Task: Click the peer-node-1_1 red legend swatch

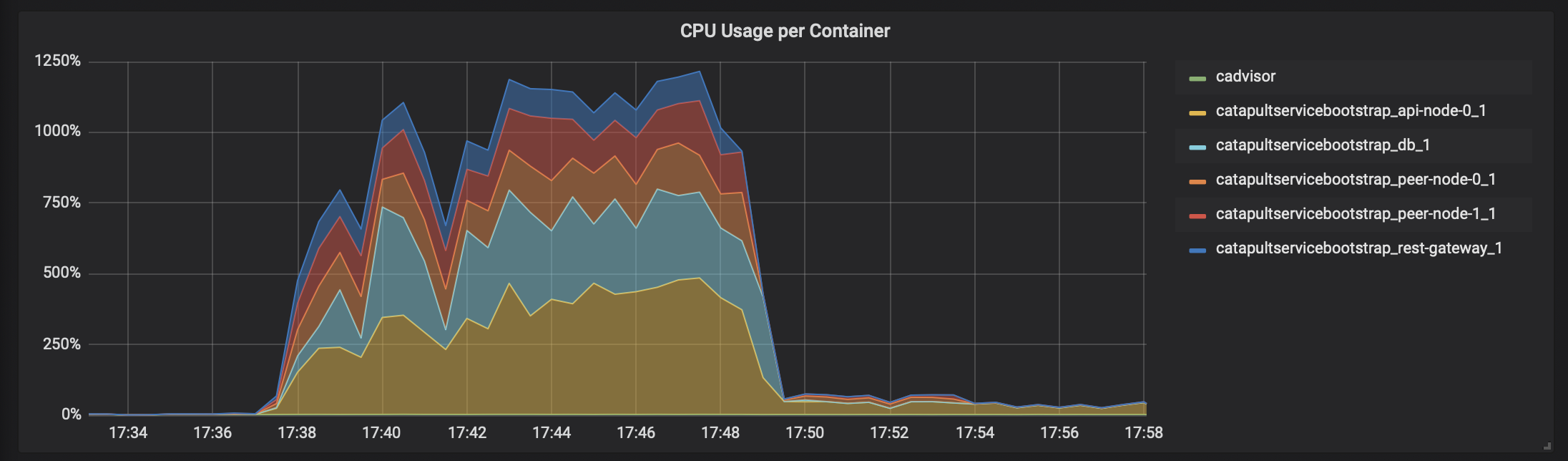Action: 1197,215
